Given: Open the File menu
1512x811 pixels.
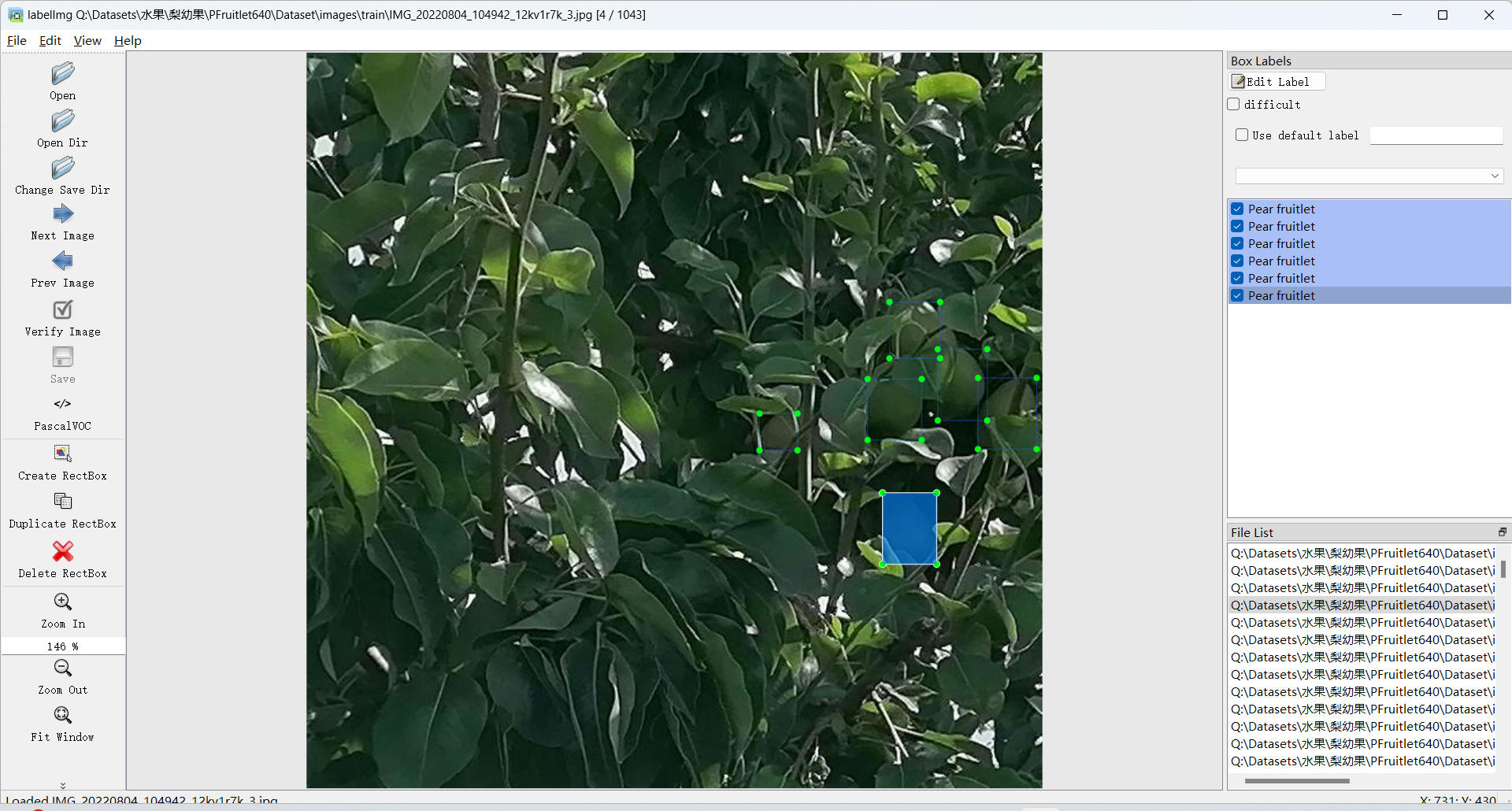Looking at the screenshot, I should coord(17,41).
